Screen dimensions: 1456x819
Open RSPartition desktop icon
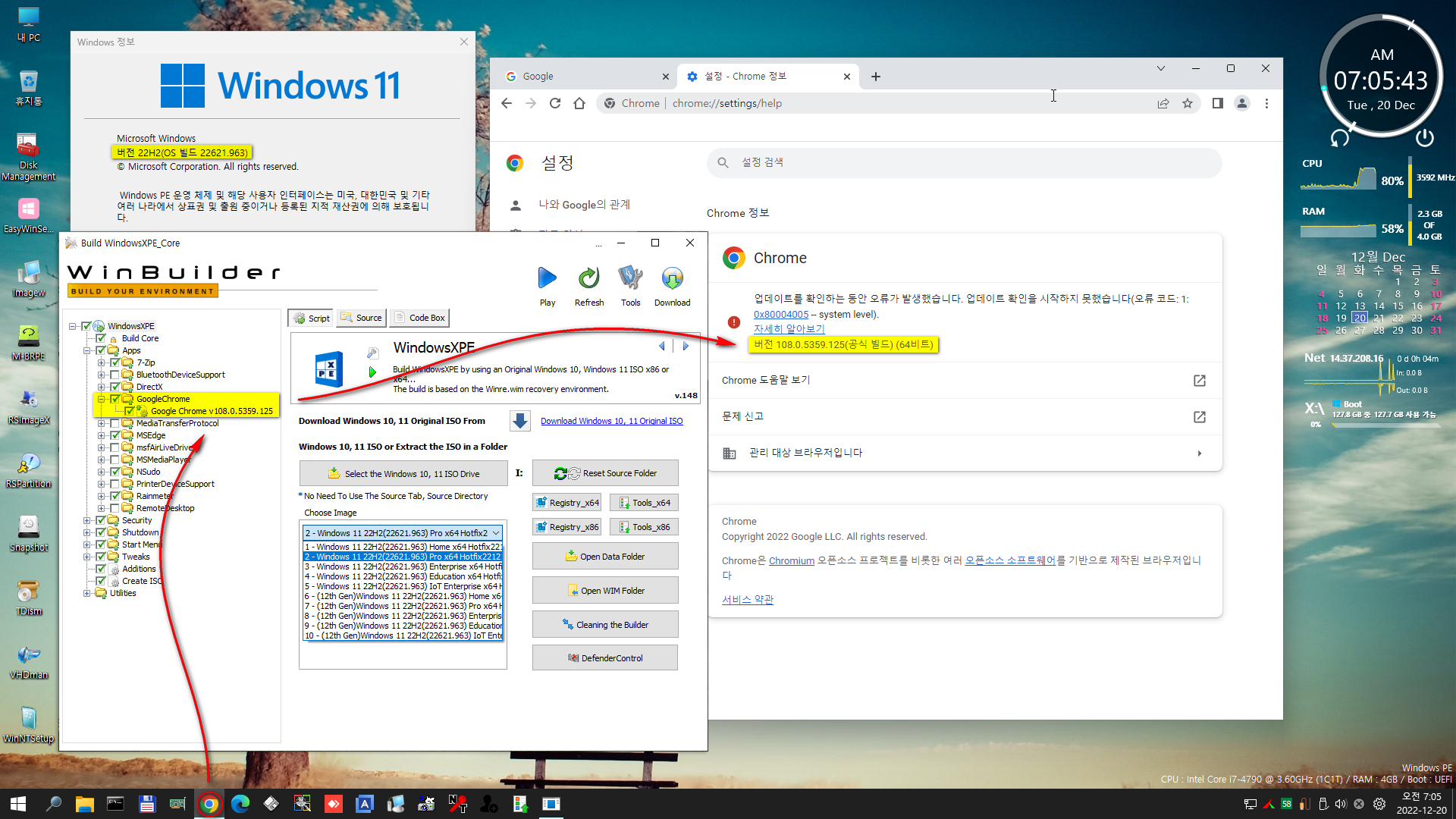[x=28, y=470]
